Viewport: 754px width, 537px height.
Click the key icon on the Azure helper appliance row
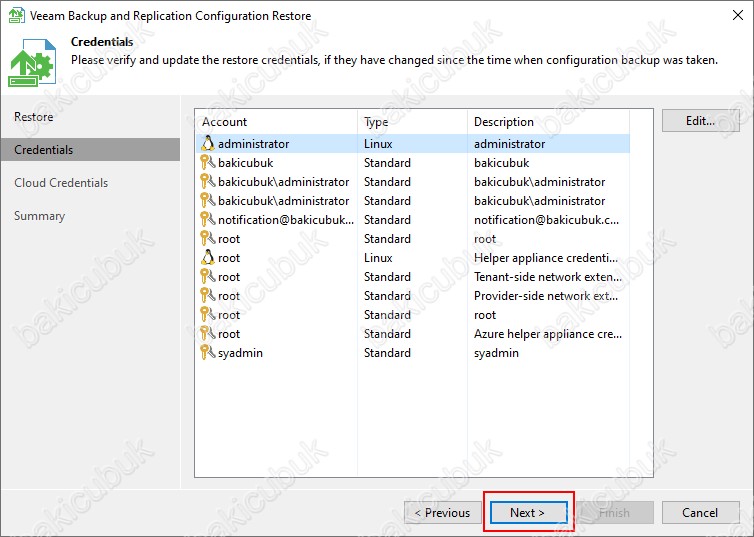[208, 334]
